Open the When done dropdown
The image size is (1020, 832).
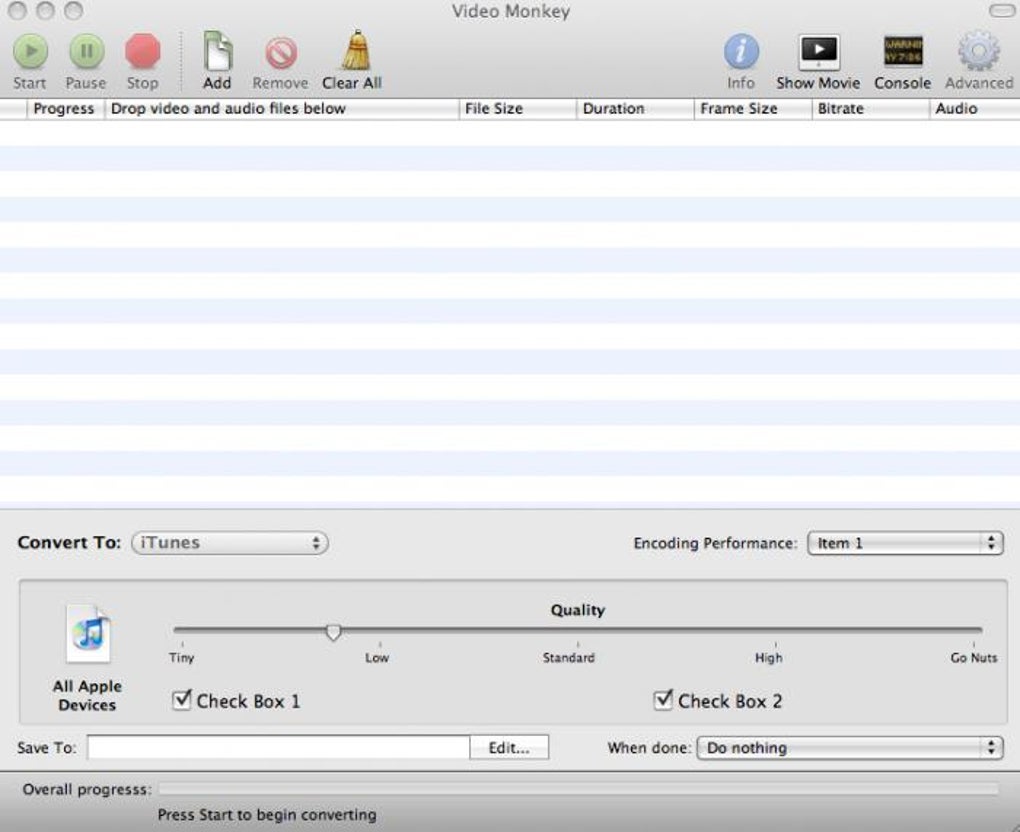click(850, 747)
